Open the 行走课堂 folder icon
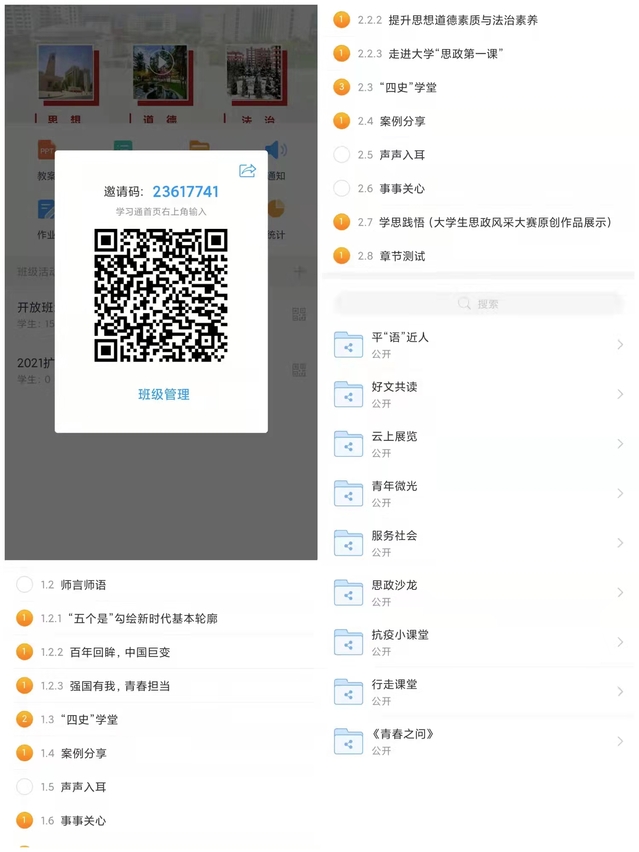639x852 pixels. [348, 692]
